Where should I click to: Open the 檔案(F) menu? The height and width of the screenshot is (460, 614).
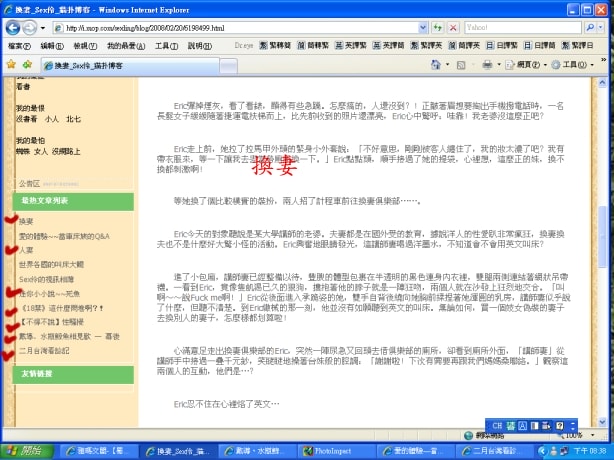[19, 46]
